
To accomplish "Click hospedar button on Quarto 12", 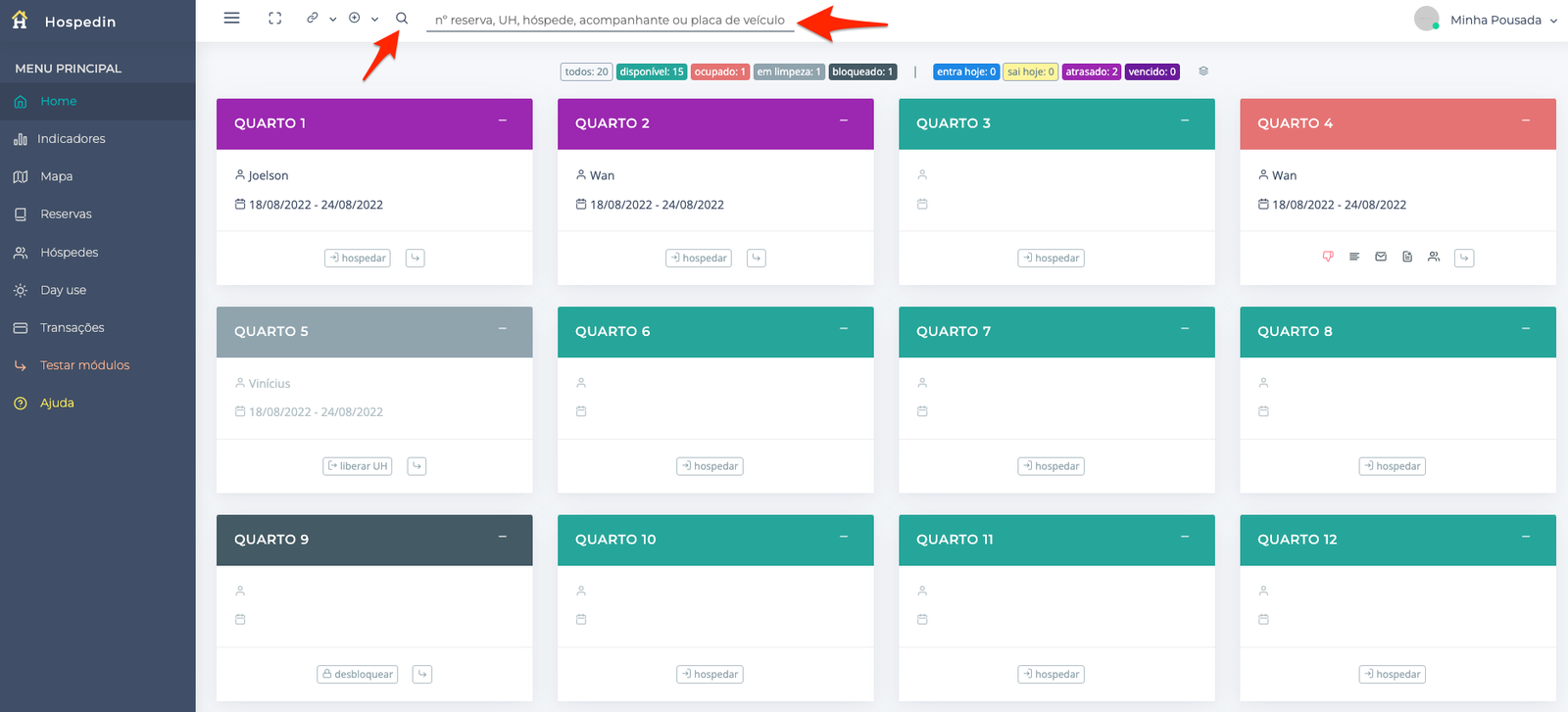I will tap(1393, 674).
